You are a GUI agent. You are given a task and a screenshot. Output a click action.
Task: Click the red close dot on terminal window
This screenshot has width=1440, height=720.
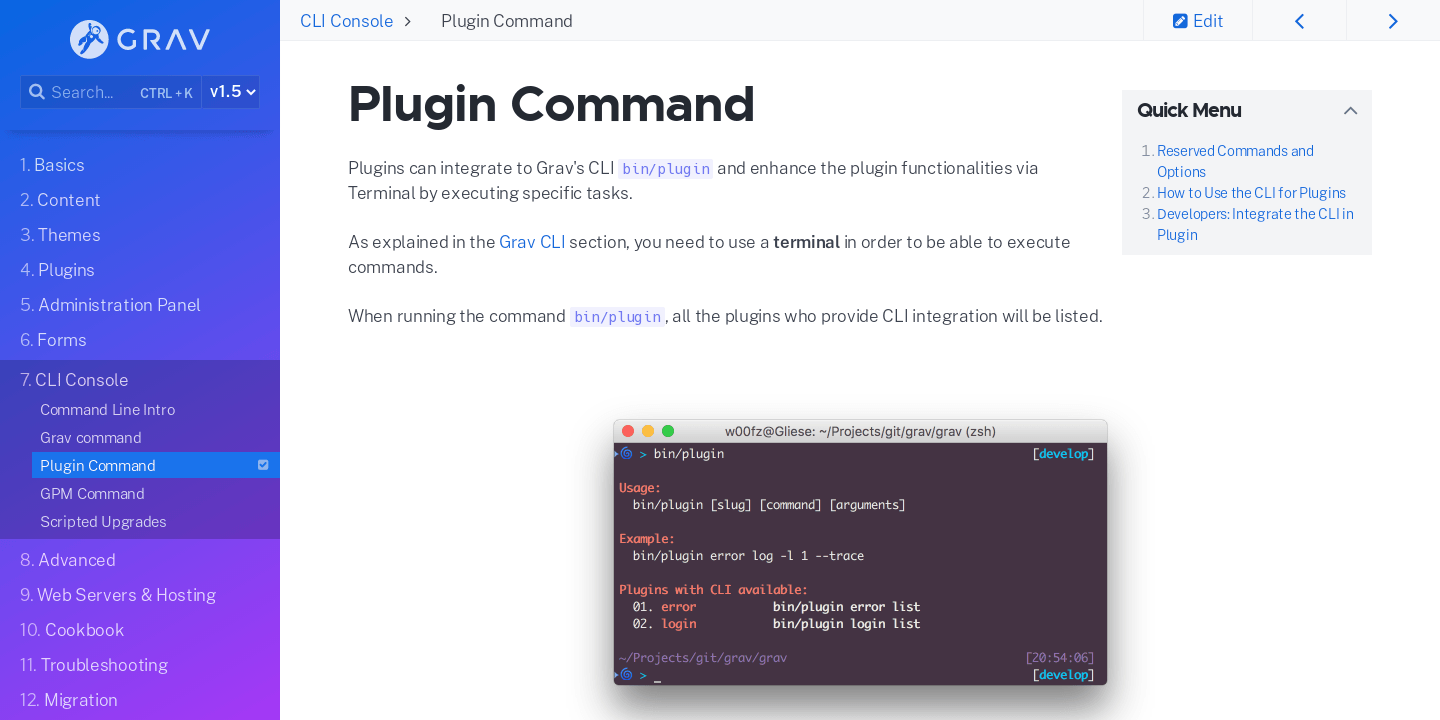628,430
